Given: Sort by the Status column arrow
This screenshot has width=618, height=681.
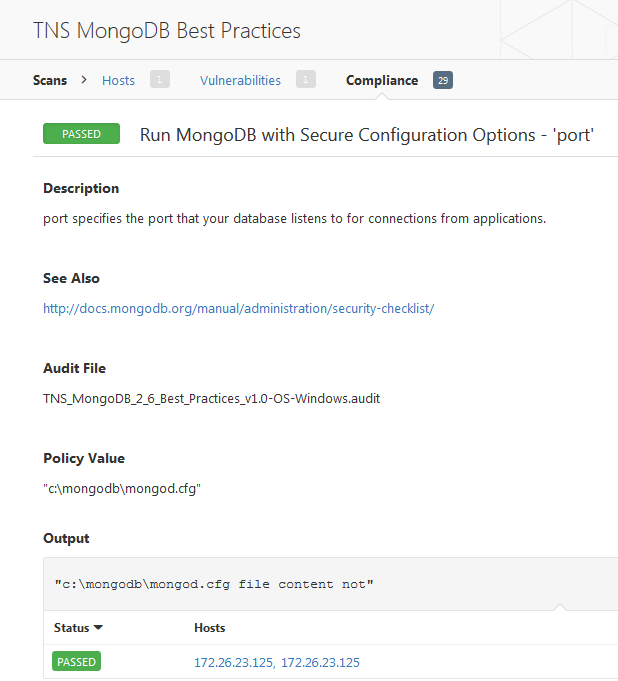Looking at the screenshot, I should (98, 627).
